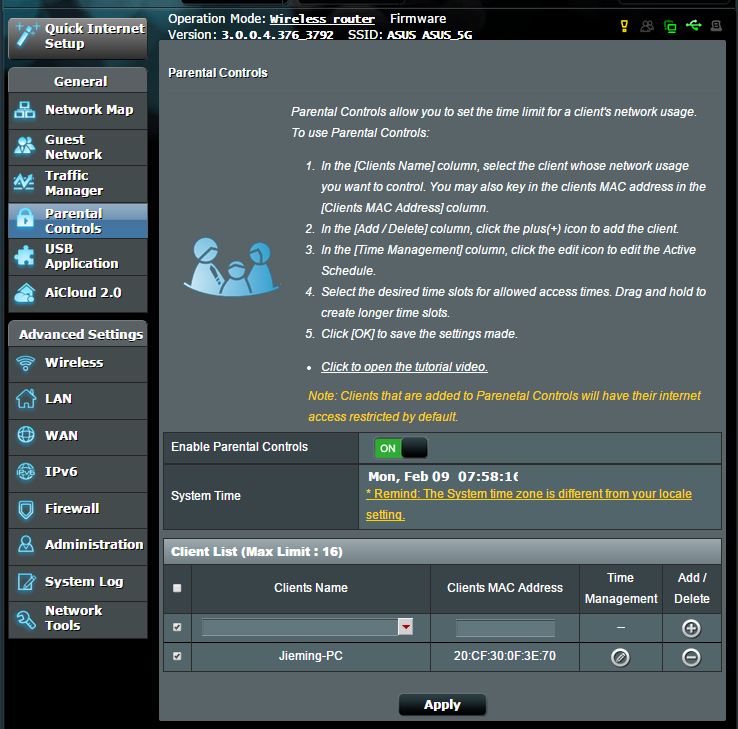Click the guest network status icon in header

(x=647, y=26)
